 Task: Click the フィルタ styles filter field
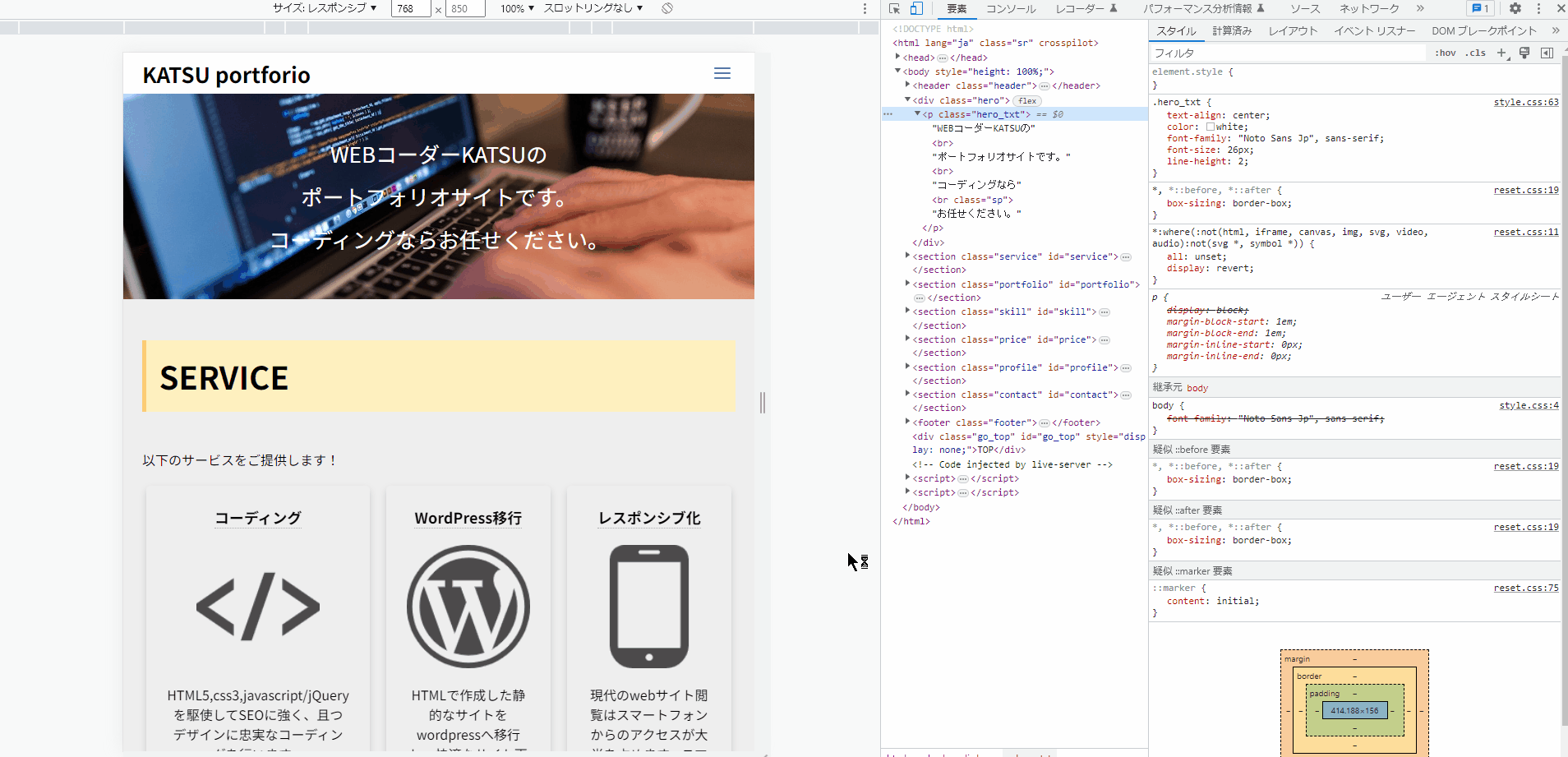(x=1288, y=53)
